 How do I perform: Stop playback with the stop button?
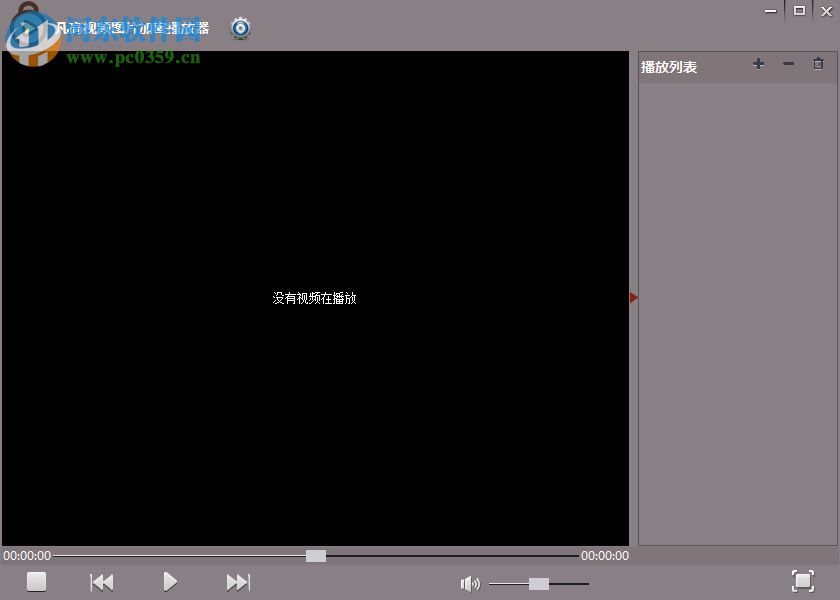point(36,581)
